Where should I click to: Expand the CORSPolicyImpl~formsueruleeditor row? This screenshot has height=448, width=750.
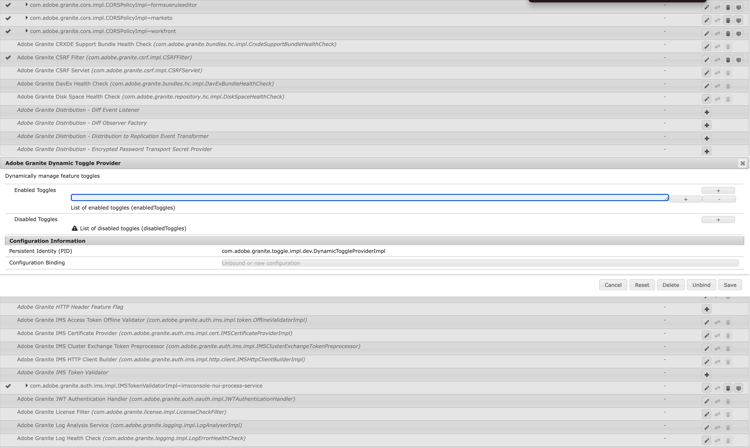point(26,5)
